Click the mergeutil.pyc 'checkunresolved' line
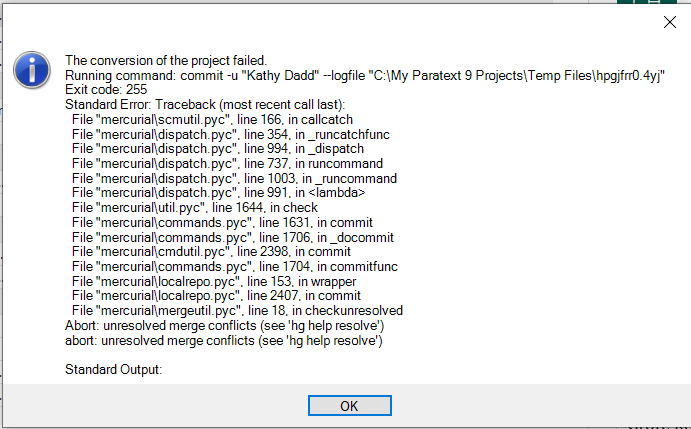Screen dimensions: 691x429 pyautogui.click(x=237, y=310)
